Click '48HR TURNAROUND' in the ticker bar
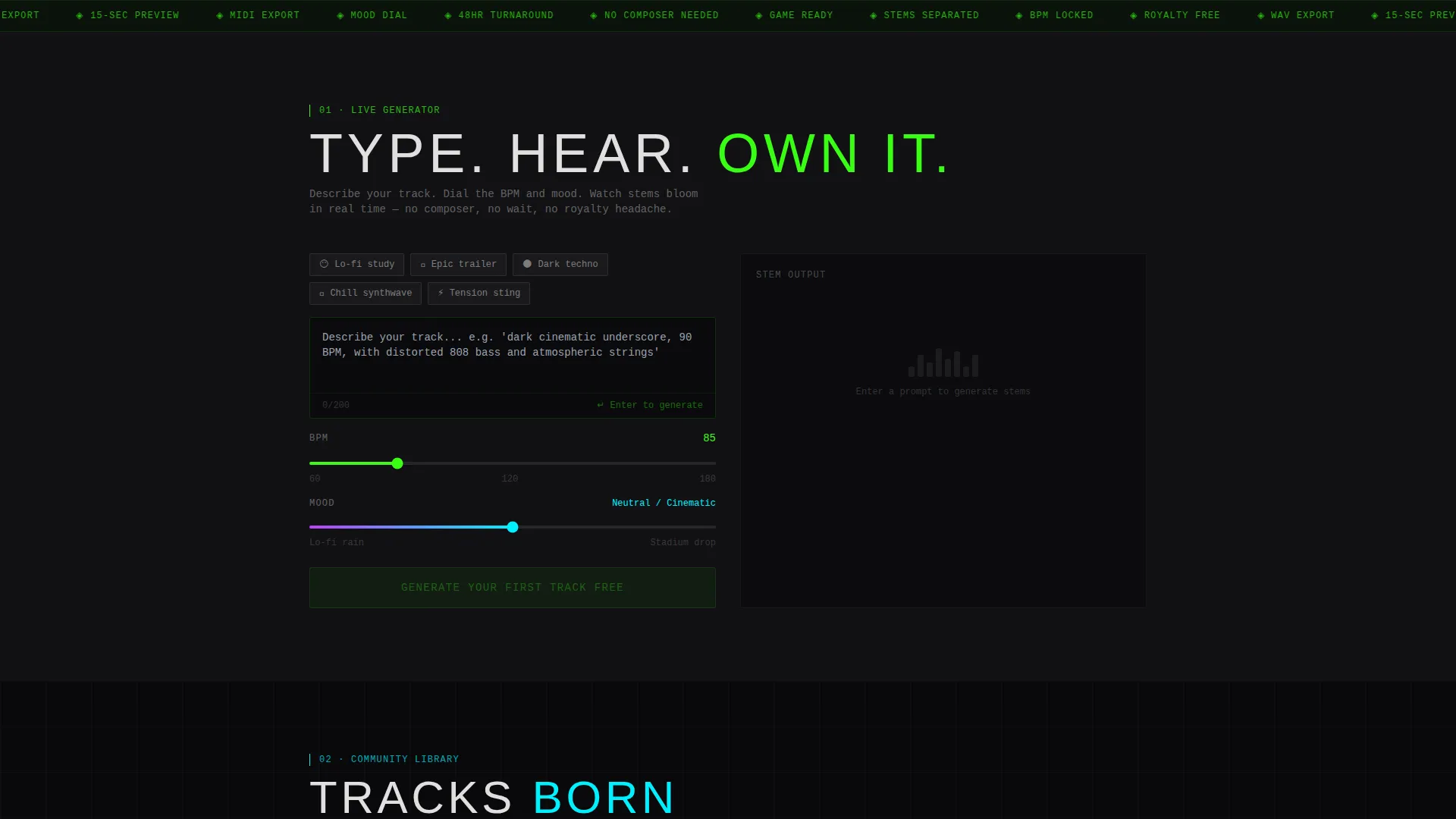This screenshot has height=819, width=1456. 506,15
